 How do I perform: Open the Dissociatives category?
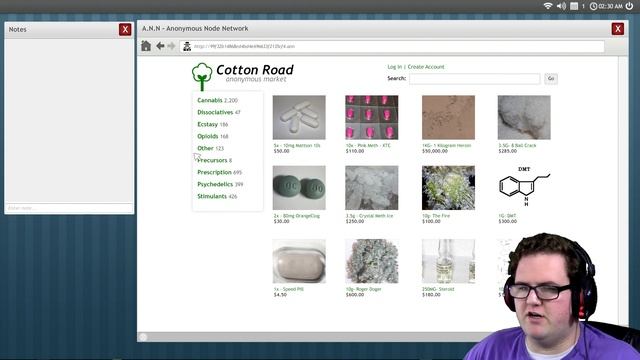(215, 112)
